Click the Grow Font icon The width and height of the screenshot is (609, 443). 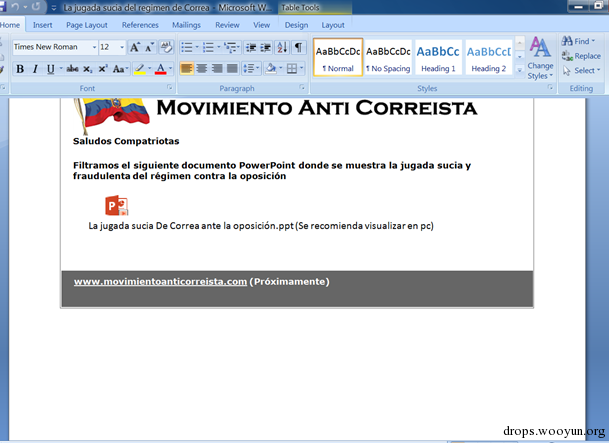point(135,47)
